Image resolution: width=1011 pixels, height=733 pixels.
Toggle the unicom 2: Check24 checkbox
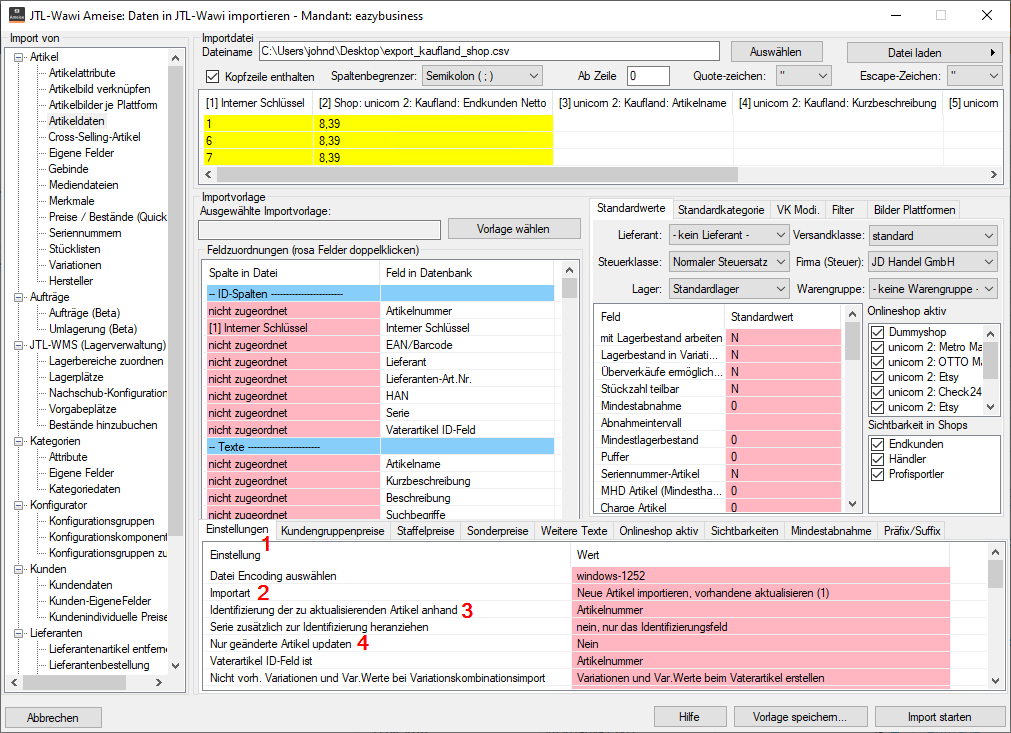[877, 392]
